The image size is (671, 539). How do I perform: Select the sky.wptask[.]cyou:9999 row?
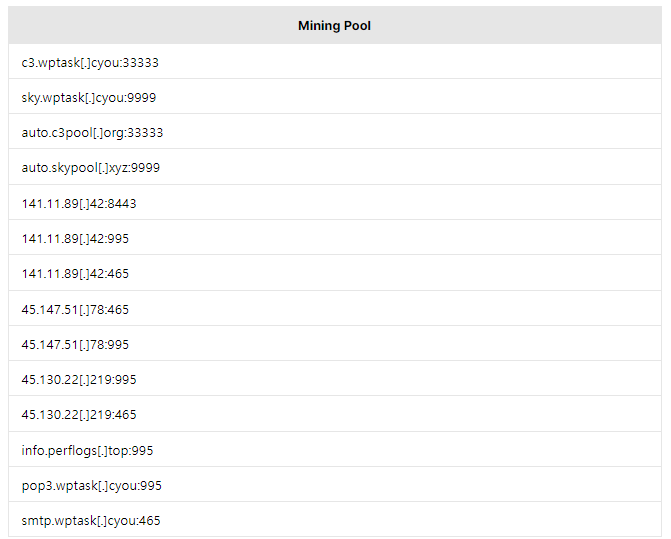(335, 97)
